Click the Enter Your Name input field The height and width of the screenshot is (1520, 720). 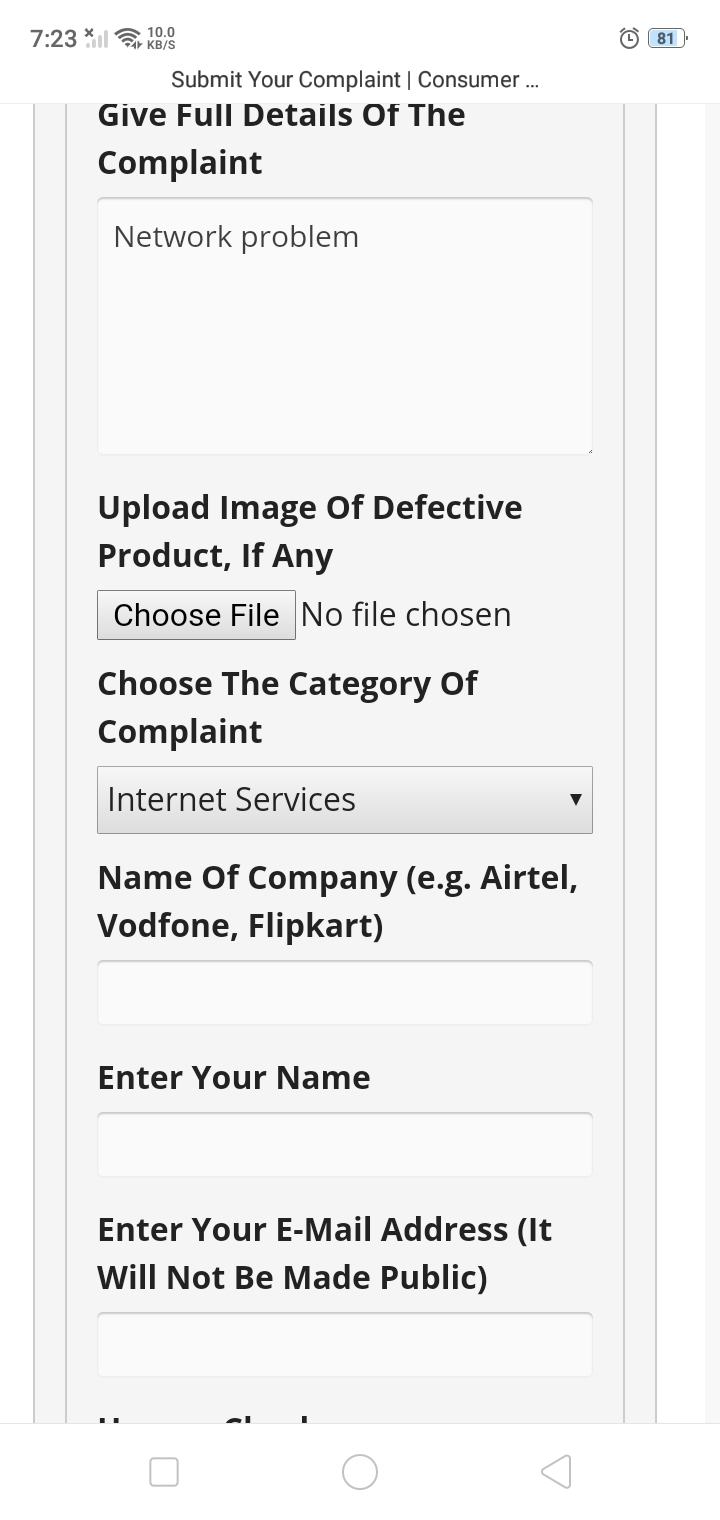click(345, 1145)
